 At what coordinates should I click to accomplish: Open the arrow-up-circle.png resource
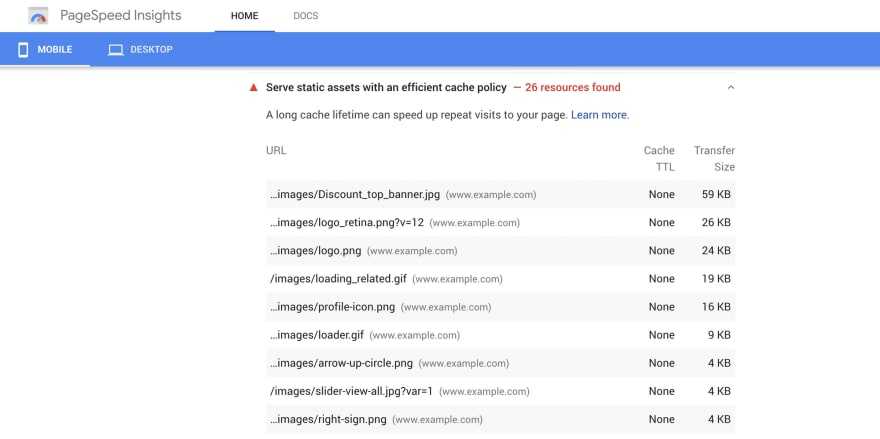pos(341,363)
